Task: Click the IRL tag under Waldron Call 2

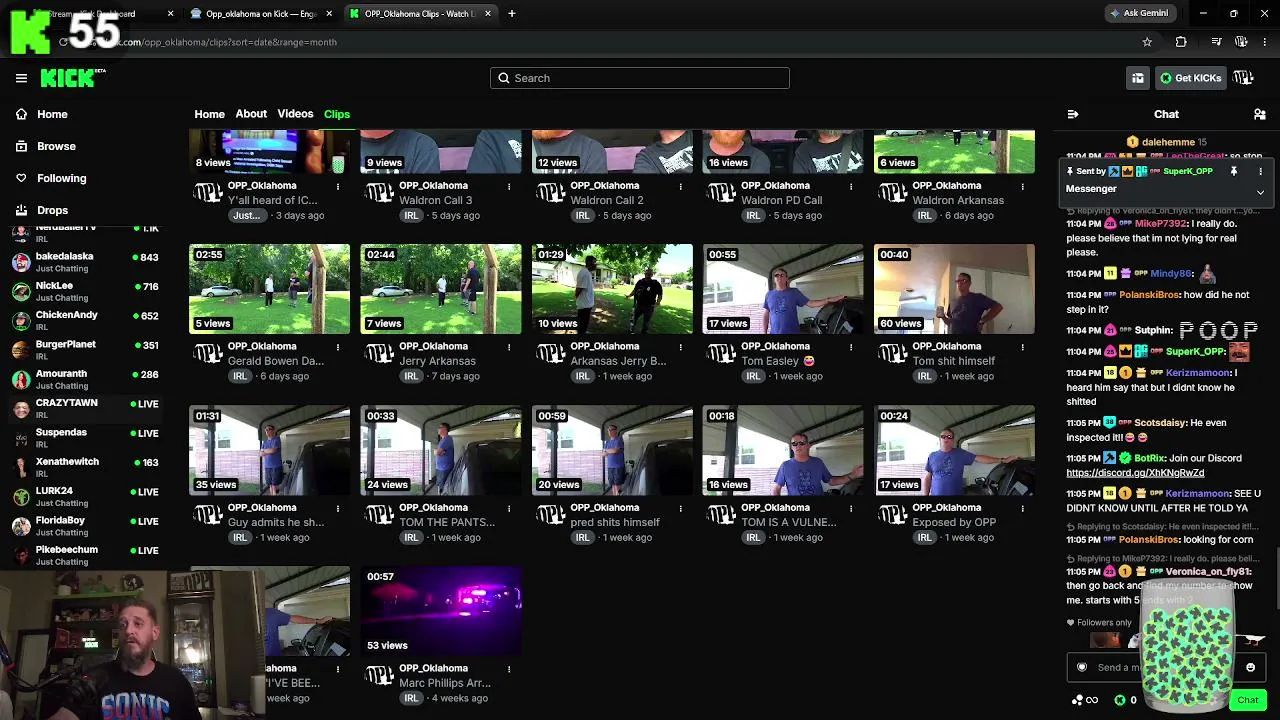Action: pyautogui.click(x=582, y=215)
